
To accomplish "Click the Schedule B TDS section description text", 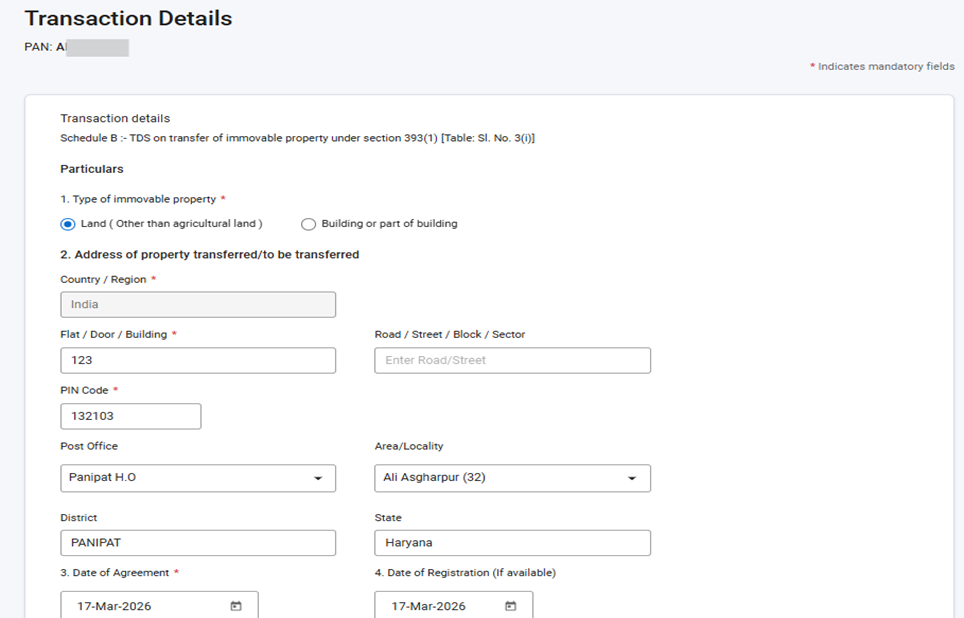I will pyautogui.click(x=297, y=138).
